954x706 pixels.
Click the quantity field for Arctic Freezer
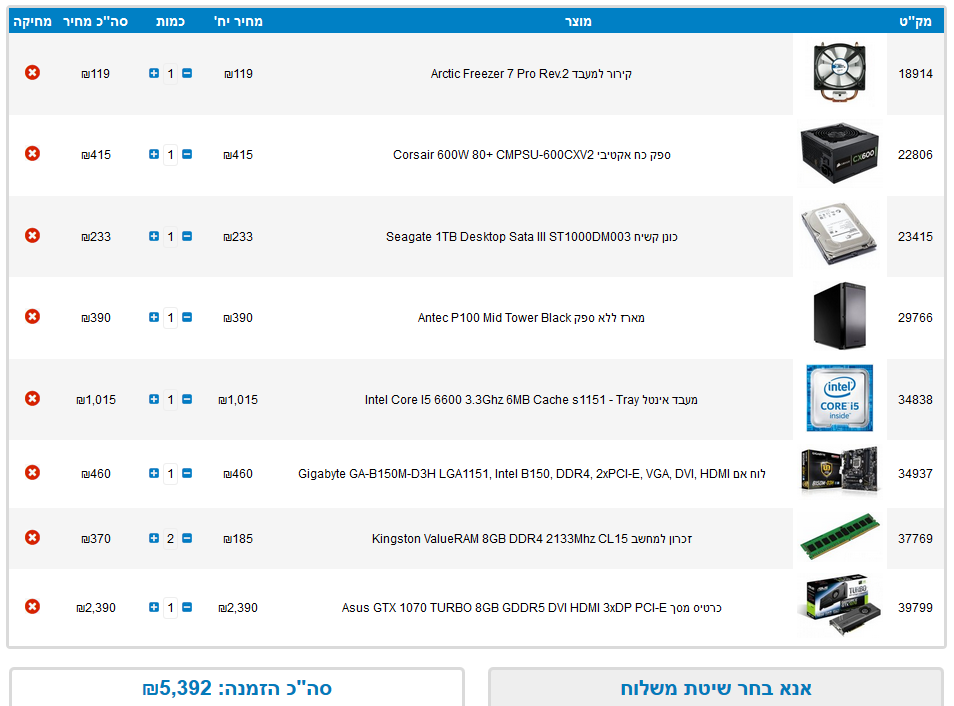[170, 74]
